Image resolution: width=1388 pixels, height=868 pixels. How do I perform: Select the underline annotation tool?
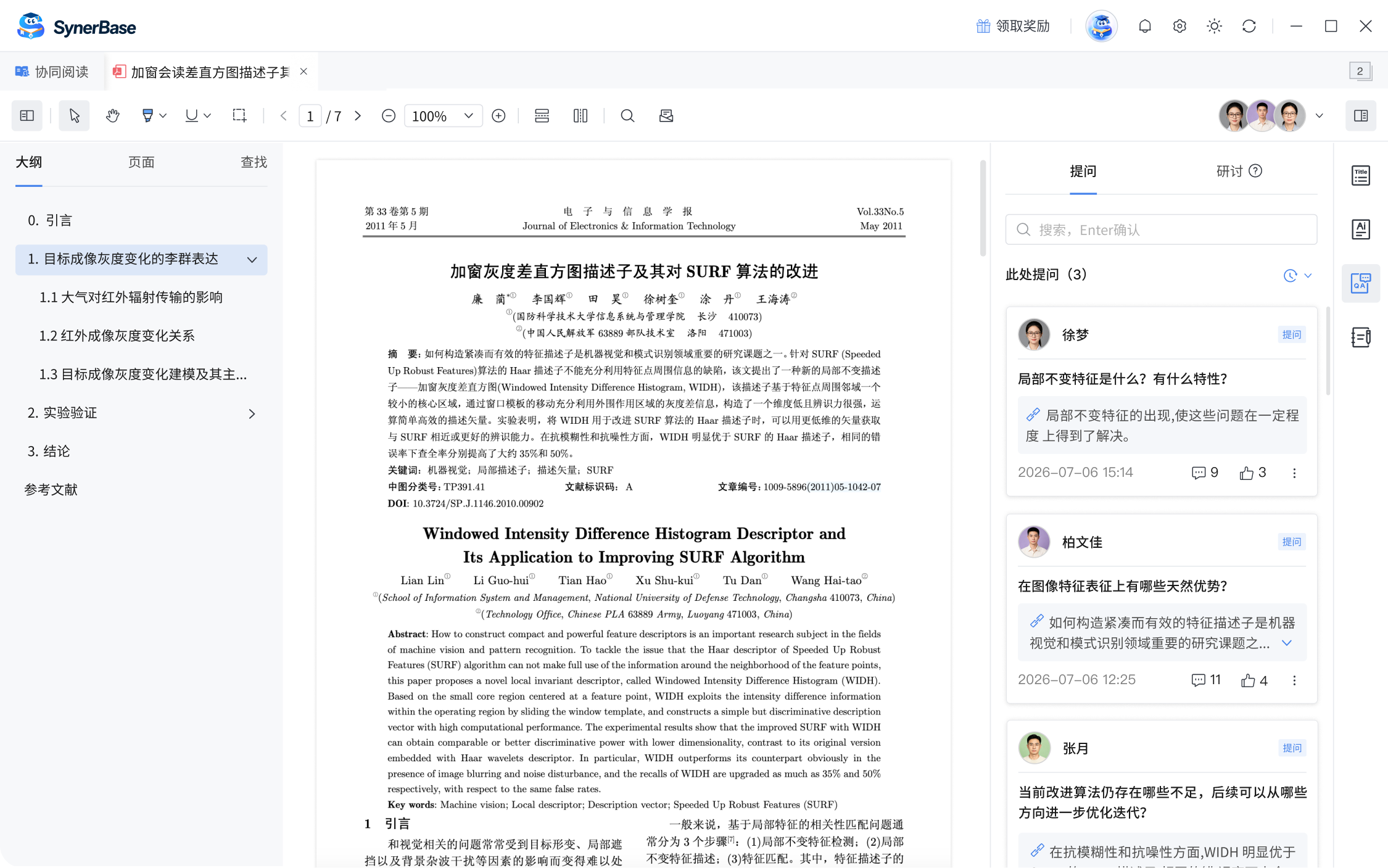click(192, 116)
